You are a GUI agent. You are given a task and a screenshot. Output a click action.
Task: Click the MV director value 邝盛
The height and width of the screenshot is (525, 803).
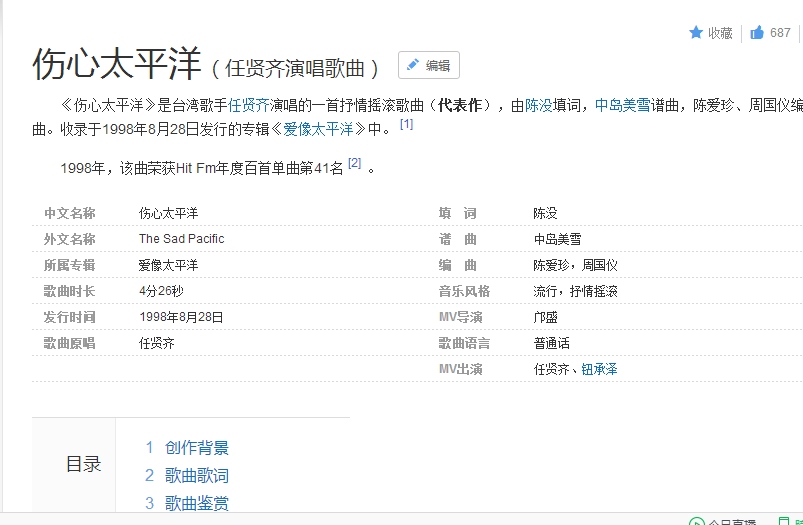pos(545,317)
